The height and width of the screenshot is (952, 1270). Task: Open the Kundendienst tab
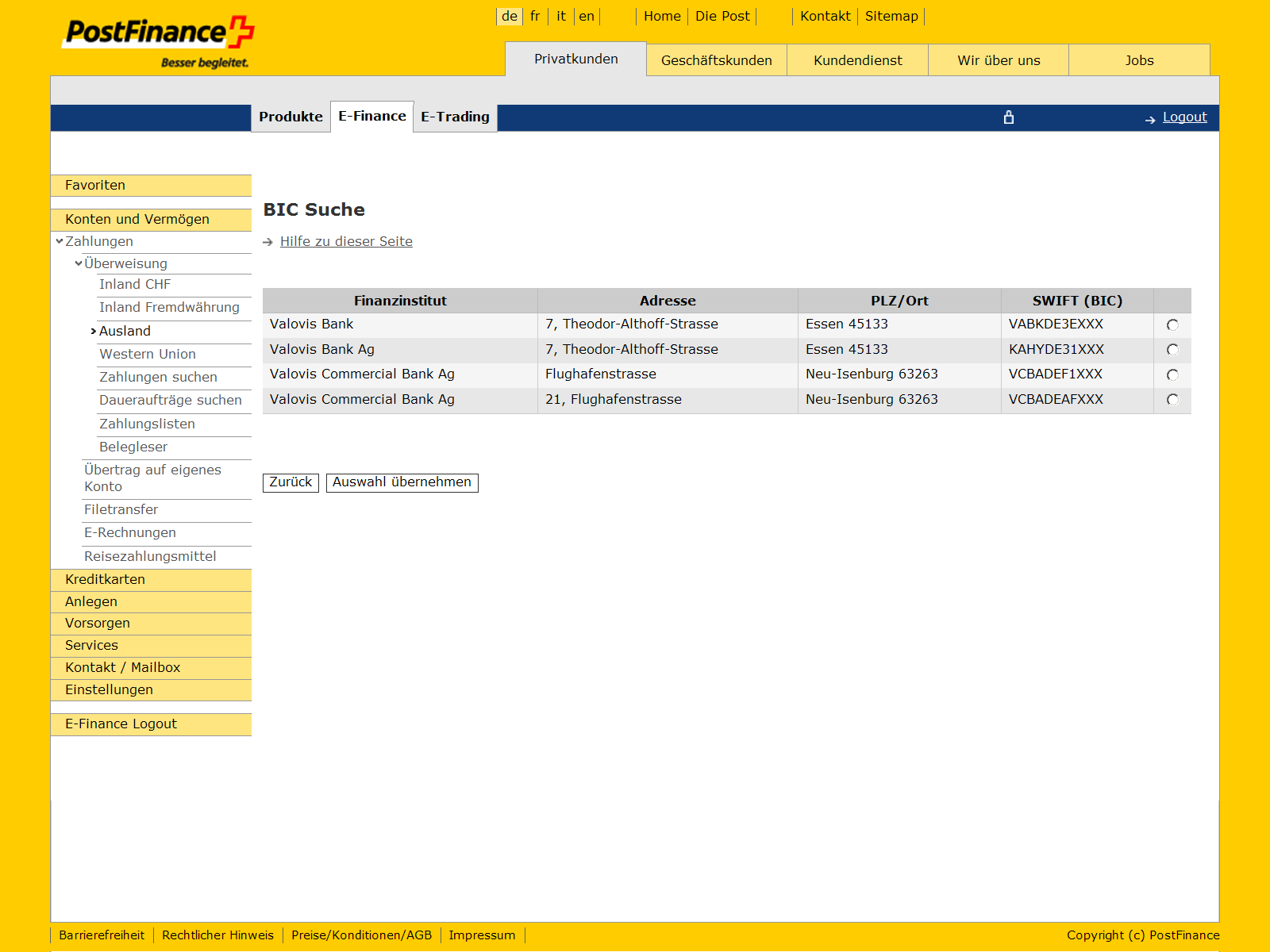858,60
